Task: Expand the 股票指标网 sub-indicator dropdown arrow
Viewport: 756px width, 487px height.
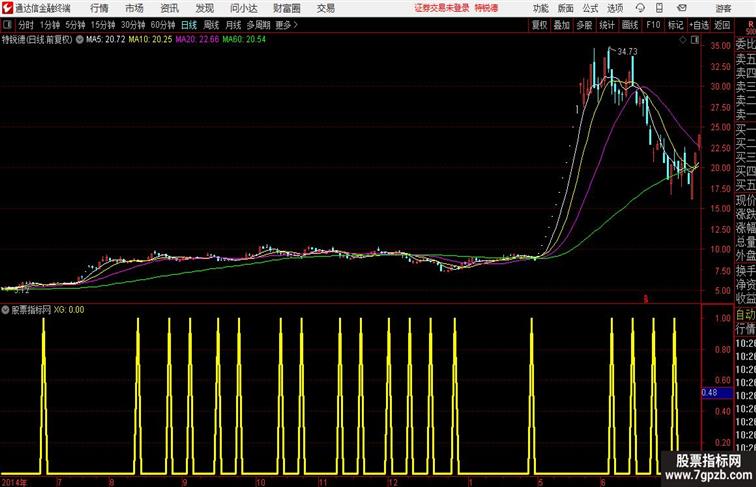Action: coord(5,310)
